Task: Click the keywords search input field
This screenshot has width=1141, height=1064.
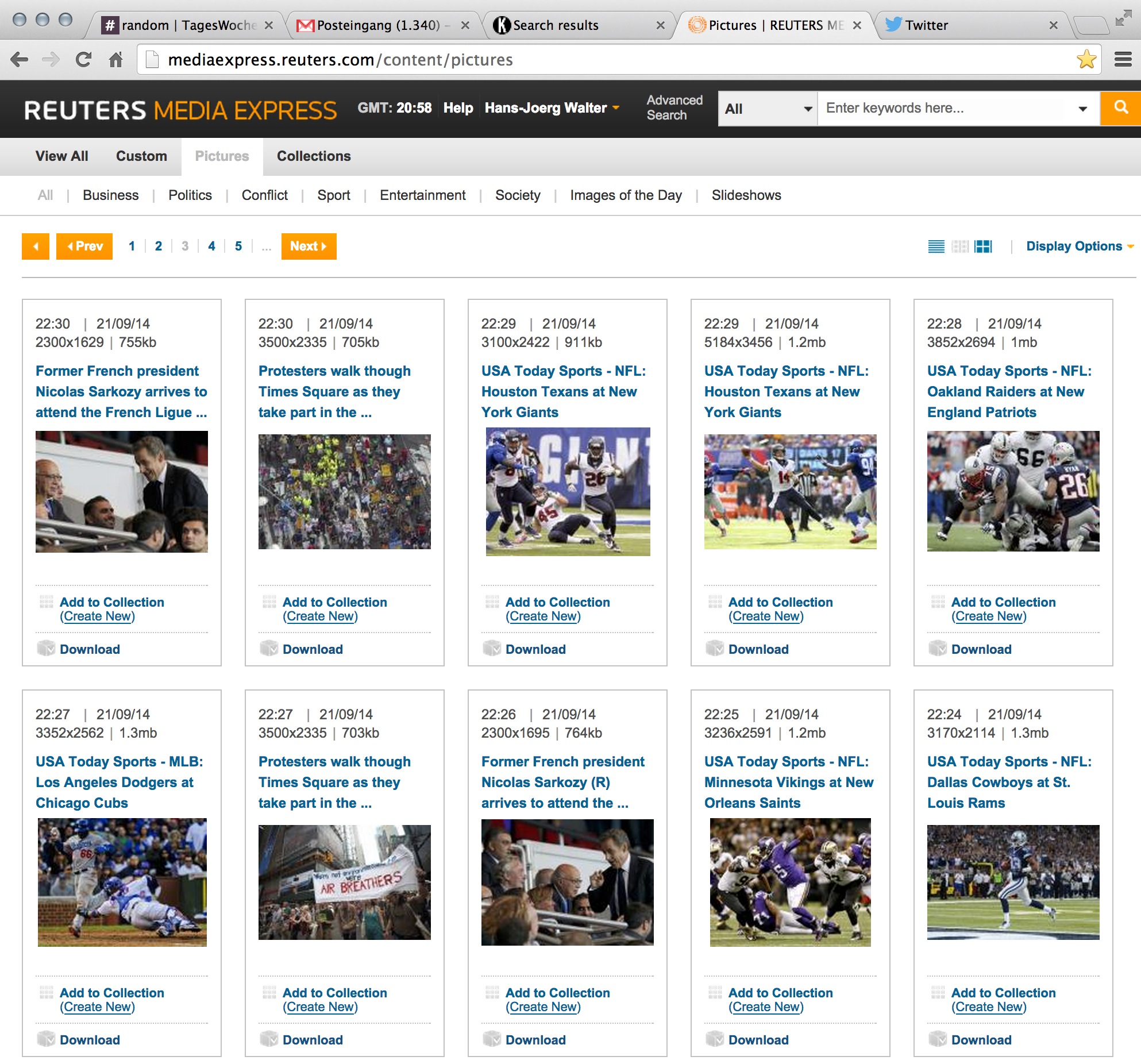Action: pyautogui.click(x=942, y=108)
